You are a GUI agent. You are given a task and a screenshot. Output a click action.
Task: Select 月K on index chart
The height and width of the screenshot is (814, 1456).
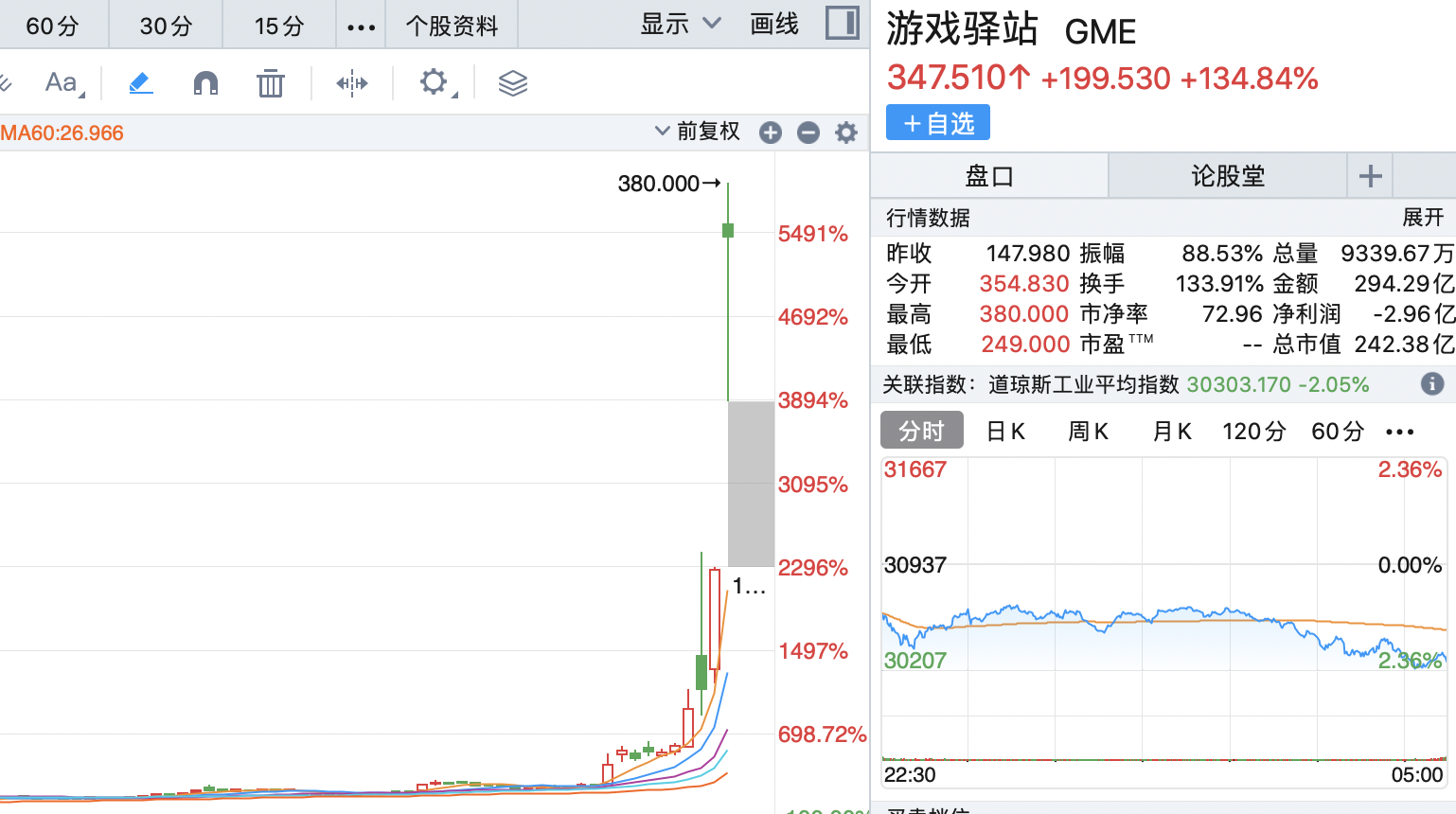1172,432
